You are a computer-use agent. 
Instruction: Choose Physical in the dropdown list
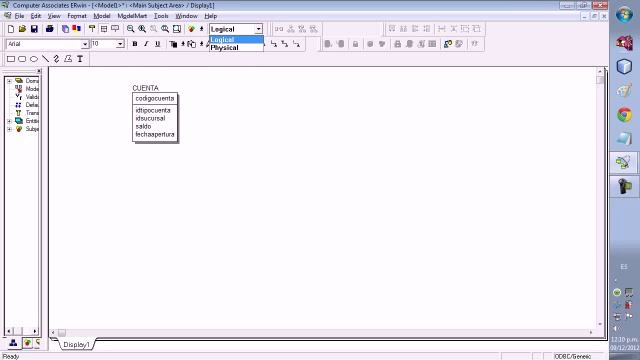click(x=236, y=48)
